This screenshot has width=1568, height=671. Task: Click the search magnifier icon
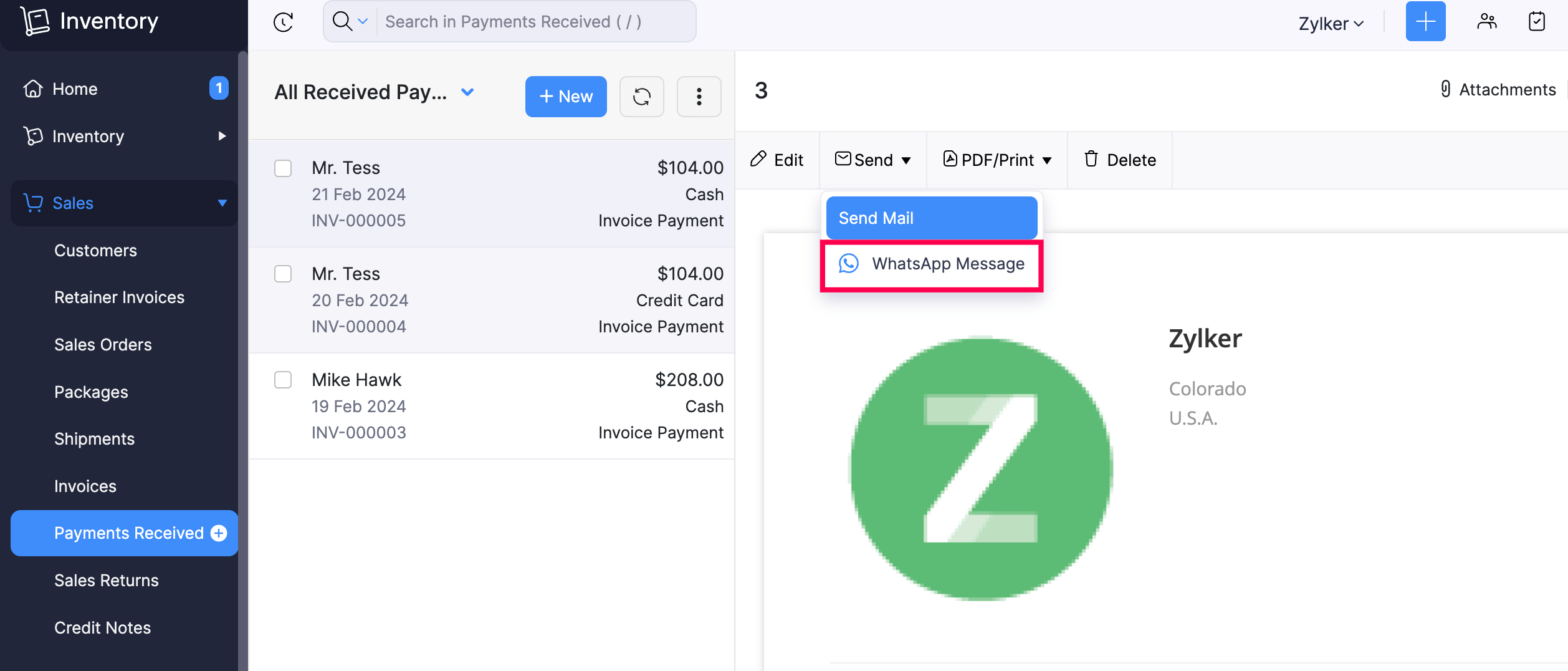pyautogui.click(x=342, y=21)
